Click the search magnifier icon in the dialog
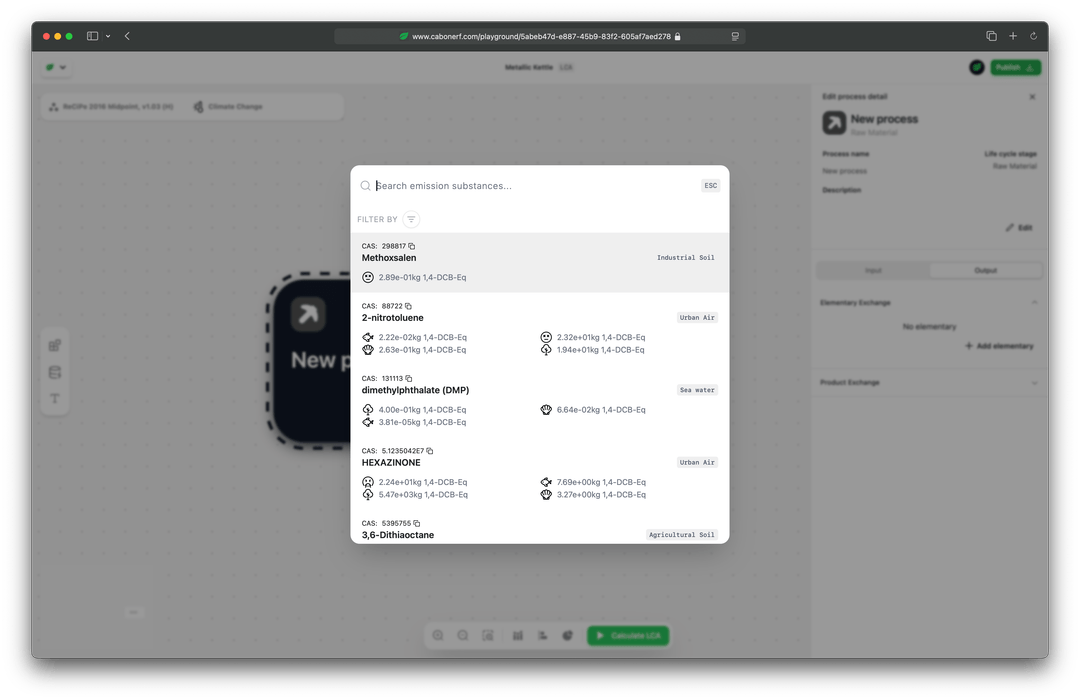This screenshot has height=700, width=1080. 366,185
